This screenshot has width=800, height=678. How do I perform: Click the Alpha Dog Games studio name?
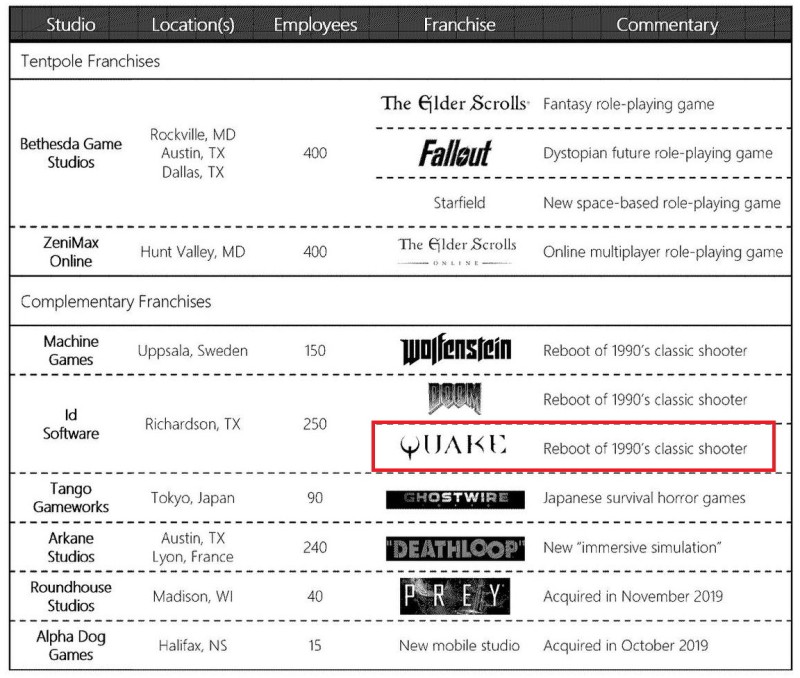pos(71,645)
